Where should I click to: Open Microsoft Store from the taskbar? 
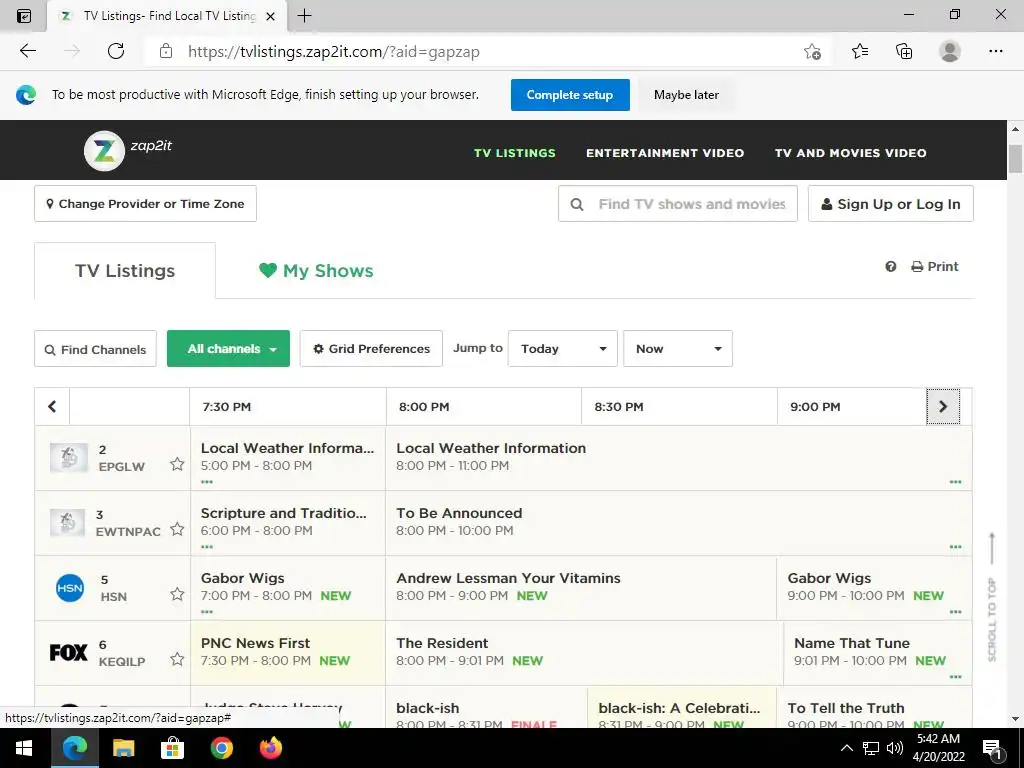pyautogui.click(x=172, y=748)
